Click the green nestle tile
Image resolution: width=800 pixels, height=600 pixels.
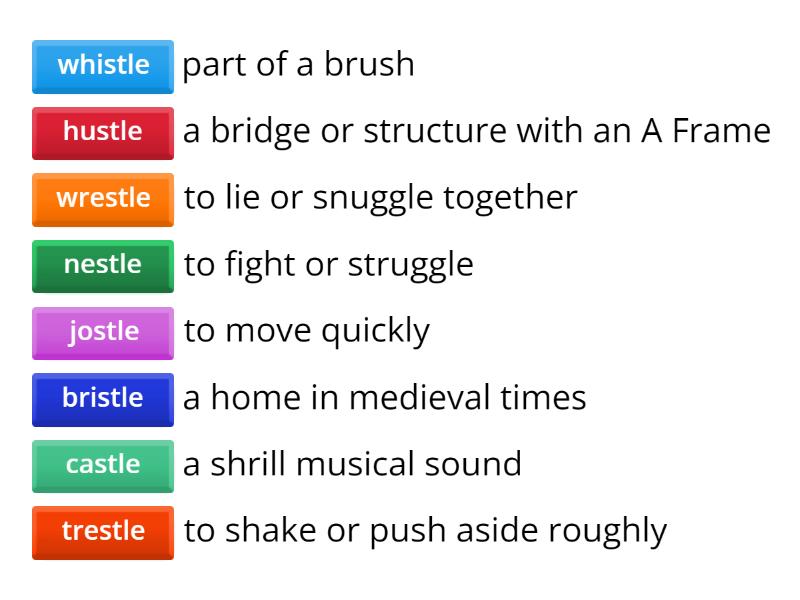(103, 265)
